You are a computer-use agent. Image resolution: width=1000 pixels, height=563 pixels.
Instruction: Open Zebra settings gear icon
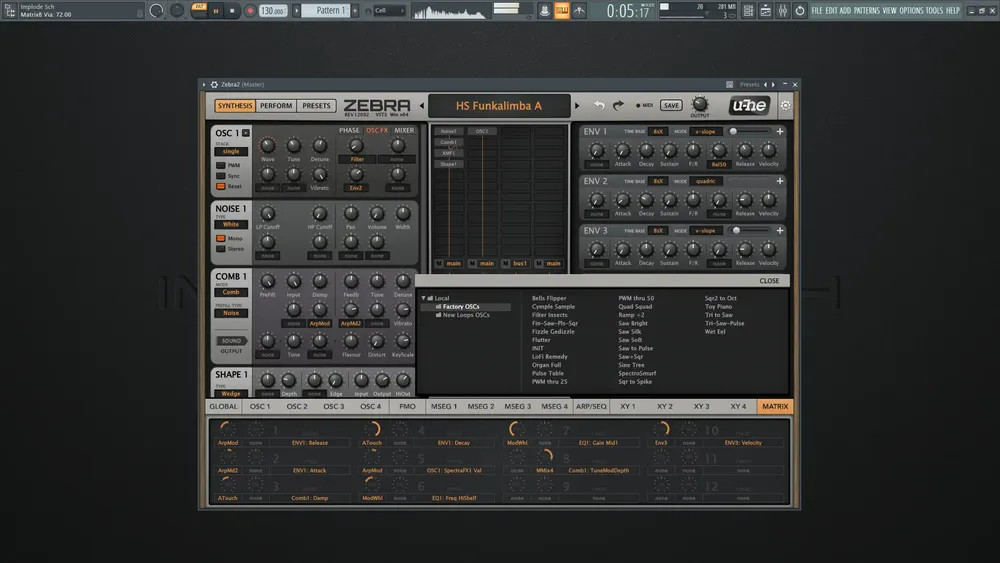pos(785,105)
